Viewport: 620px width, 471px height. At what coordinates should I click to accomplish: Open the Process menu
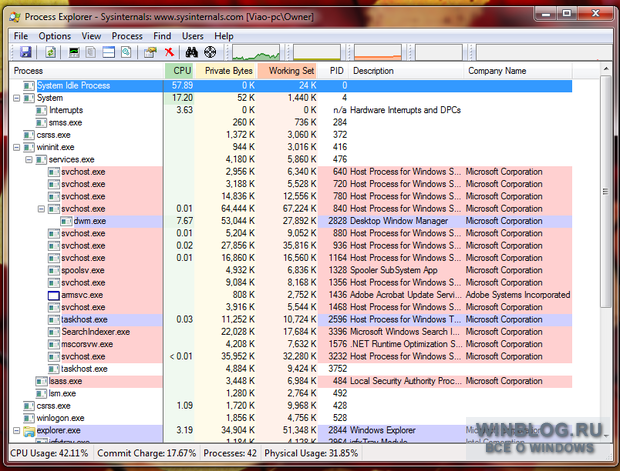127,36
